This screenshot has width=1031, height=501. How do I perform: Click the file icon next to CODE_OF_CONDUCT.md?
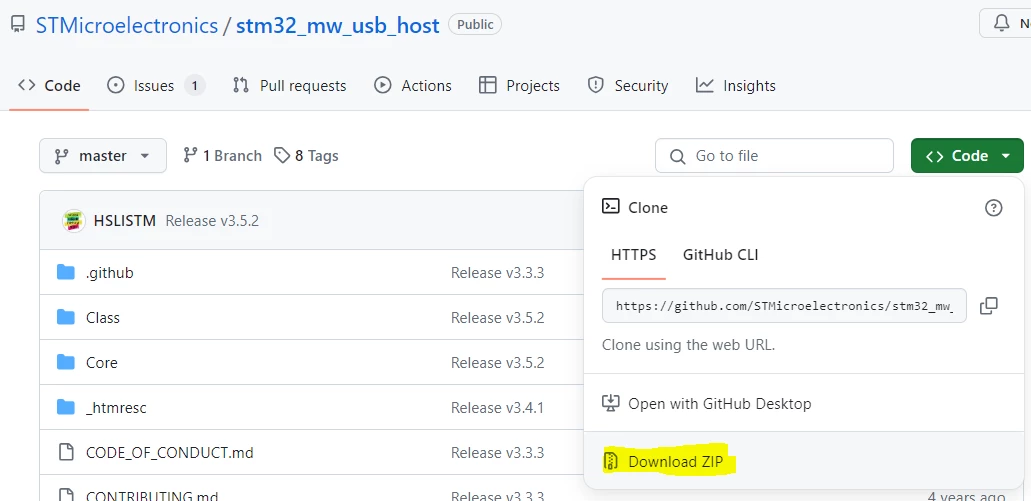[66, 452]
